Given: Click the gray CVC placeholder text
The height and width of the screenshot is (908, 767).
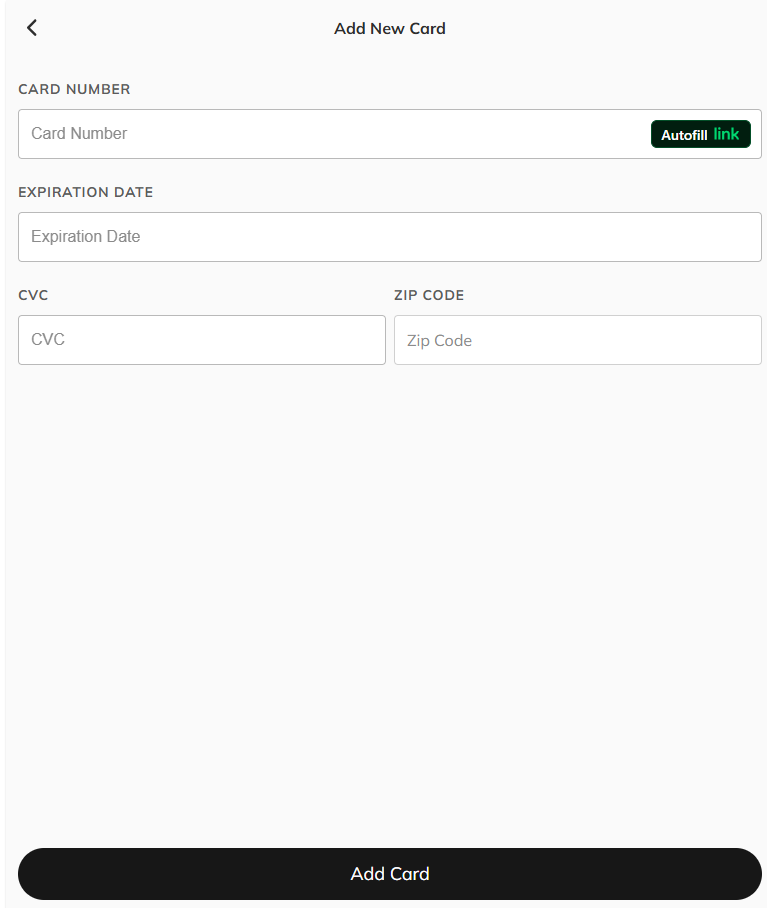Looking at the screenshot, I should 47,339.
